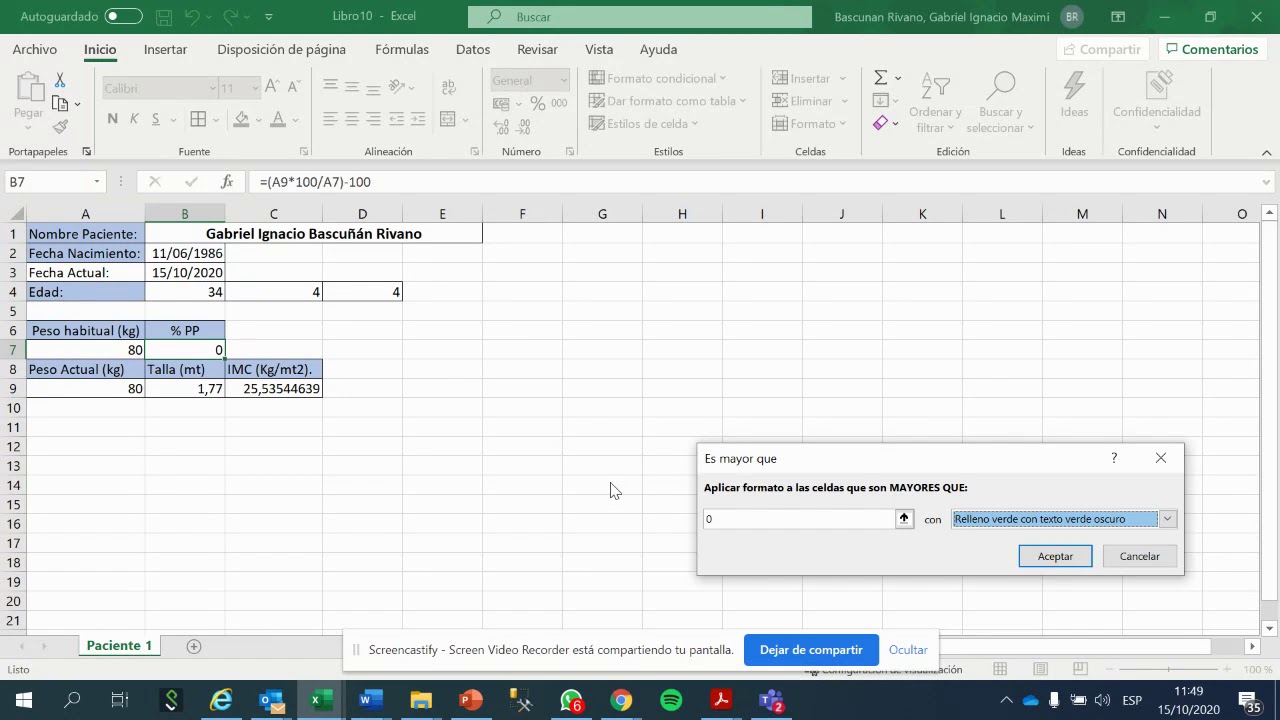Viewport: 1280px width, 720px height.
Task: Click the percent style icon
Action: (538, 103)
